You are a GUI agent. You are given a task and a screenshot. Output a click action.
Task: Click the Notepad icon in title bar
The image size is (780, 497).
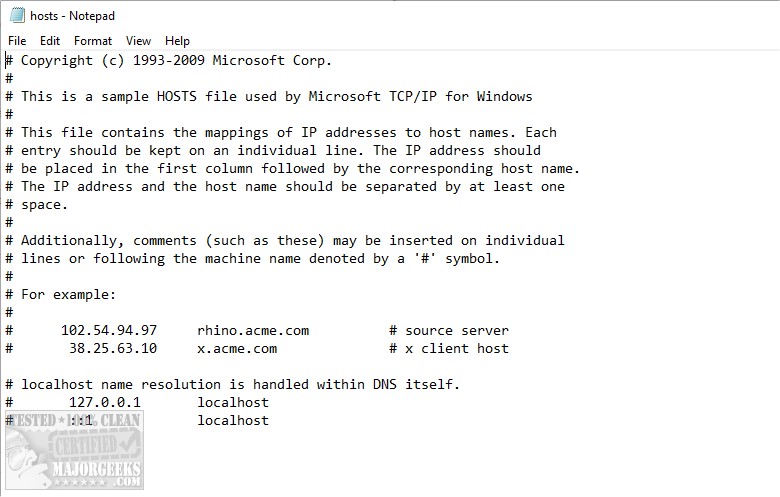pos(17,16)
